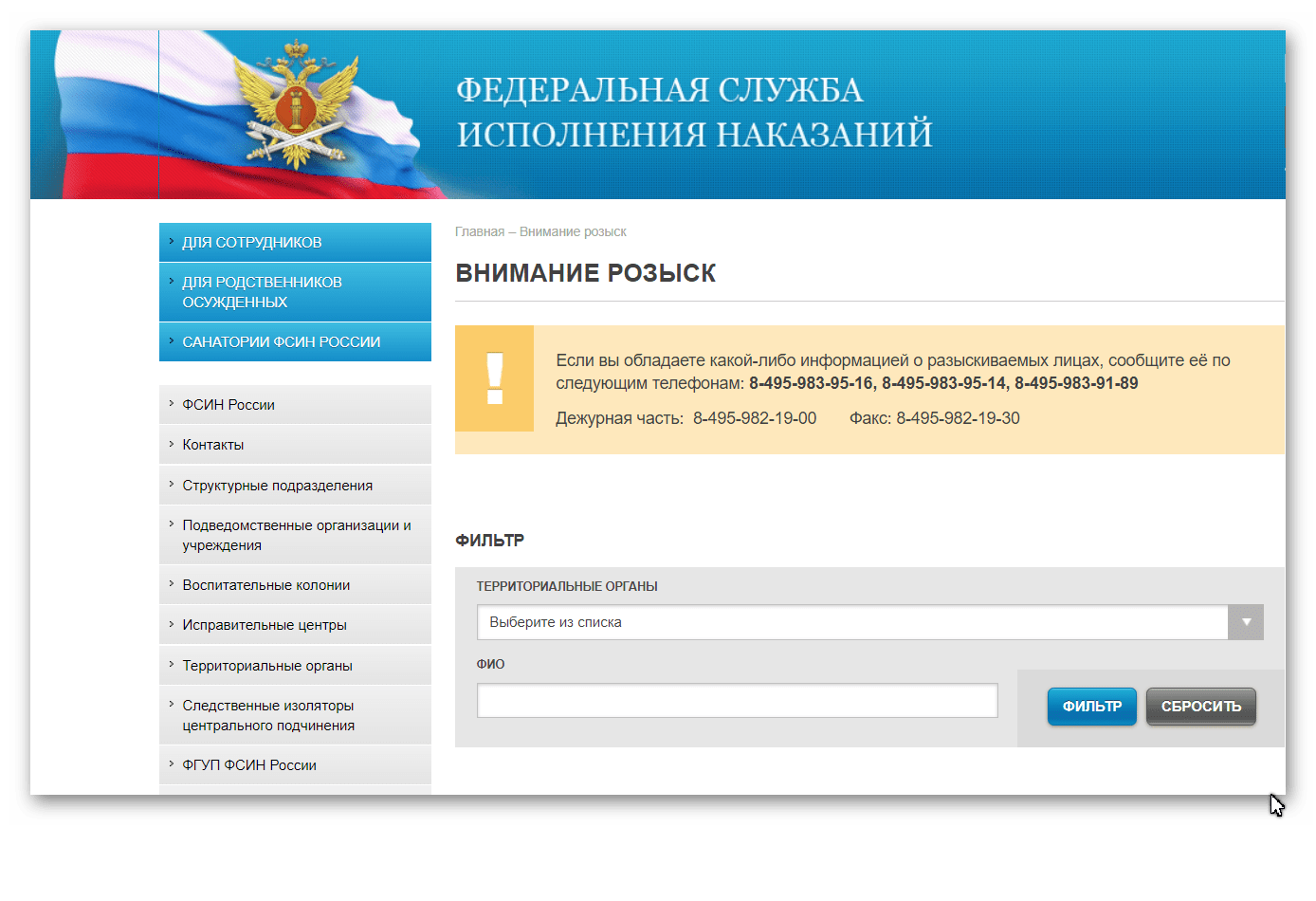This screenshot has height=901, width=1316.
Task: Open ДЛЯ РОДСТВЕННИКОВ ОСУЖДЕННЫХ menu item
Action: 295,292
